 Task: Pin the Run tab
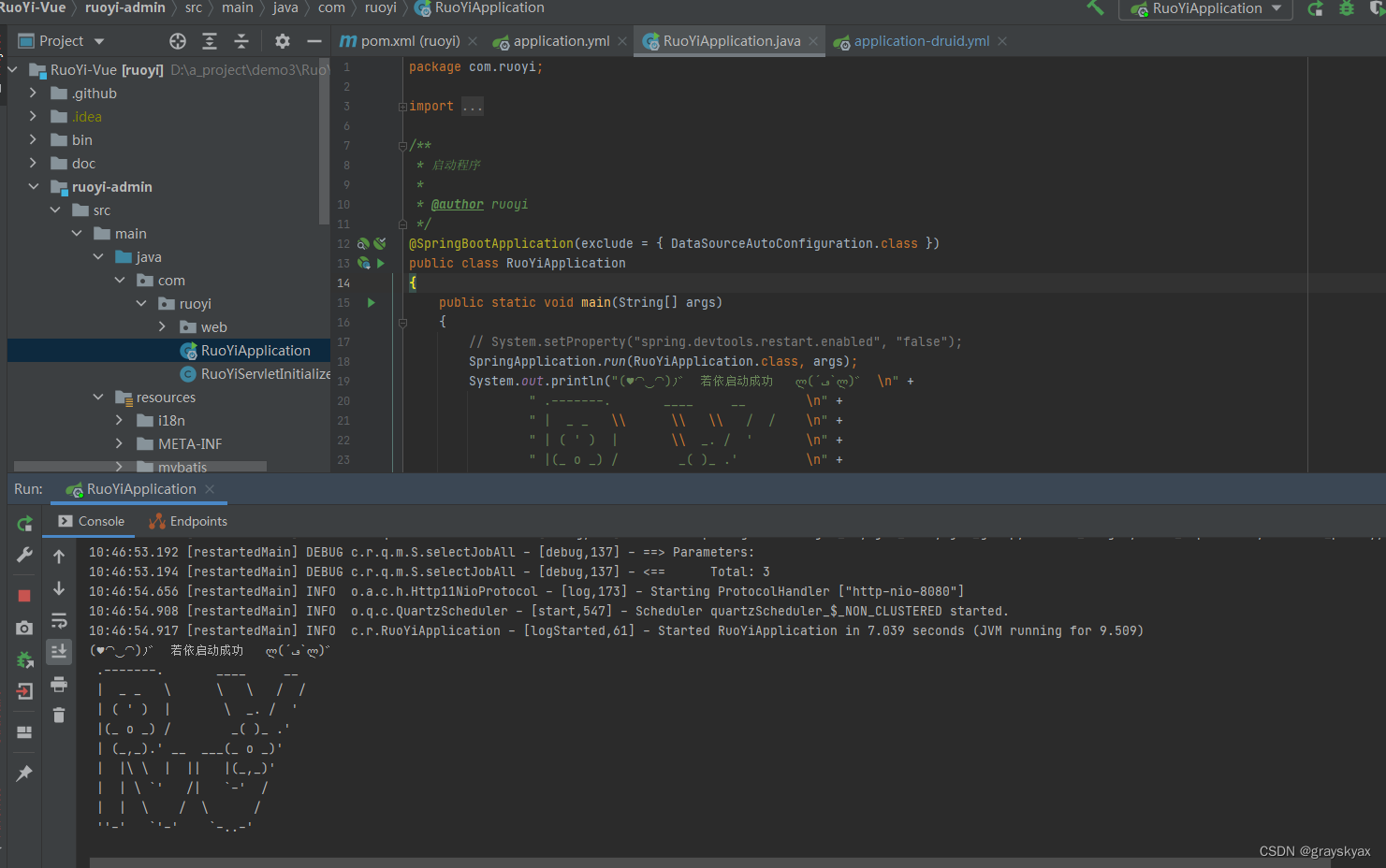click(24, 774)
